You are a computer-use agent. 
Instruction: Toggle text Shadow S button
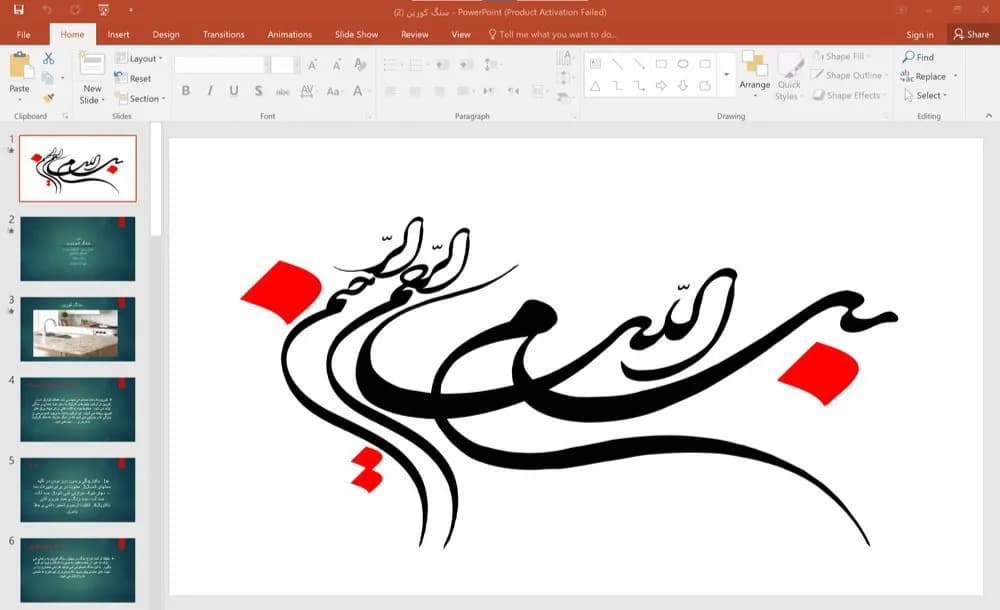tap(258, 91)
